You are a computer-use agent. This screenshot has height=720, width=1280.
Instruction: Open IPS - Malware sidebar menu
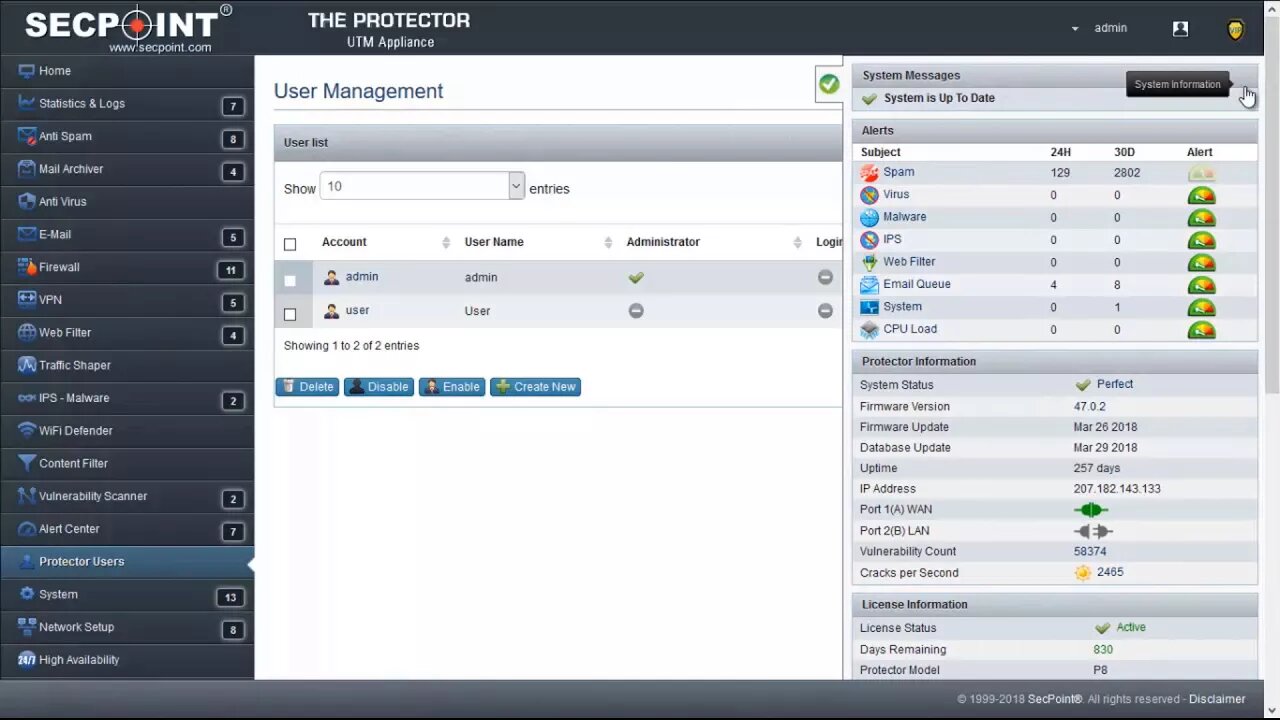point(127,398)
